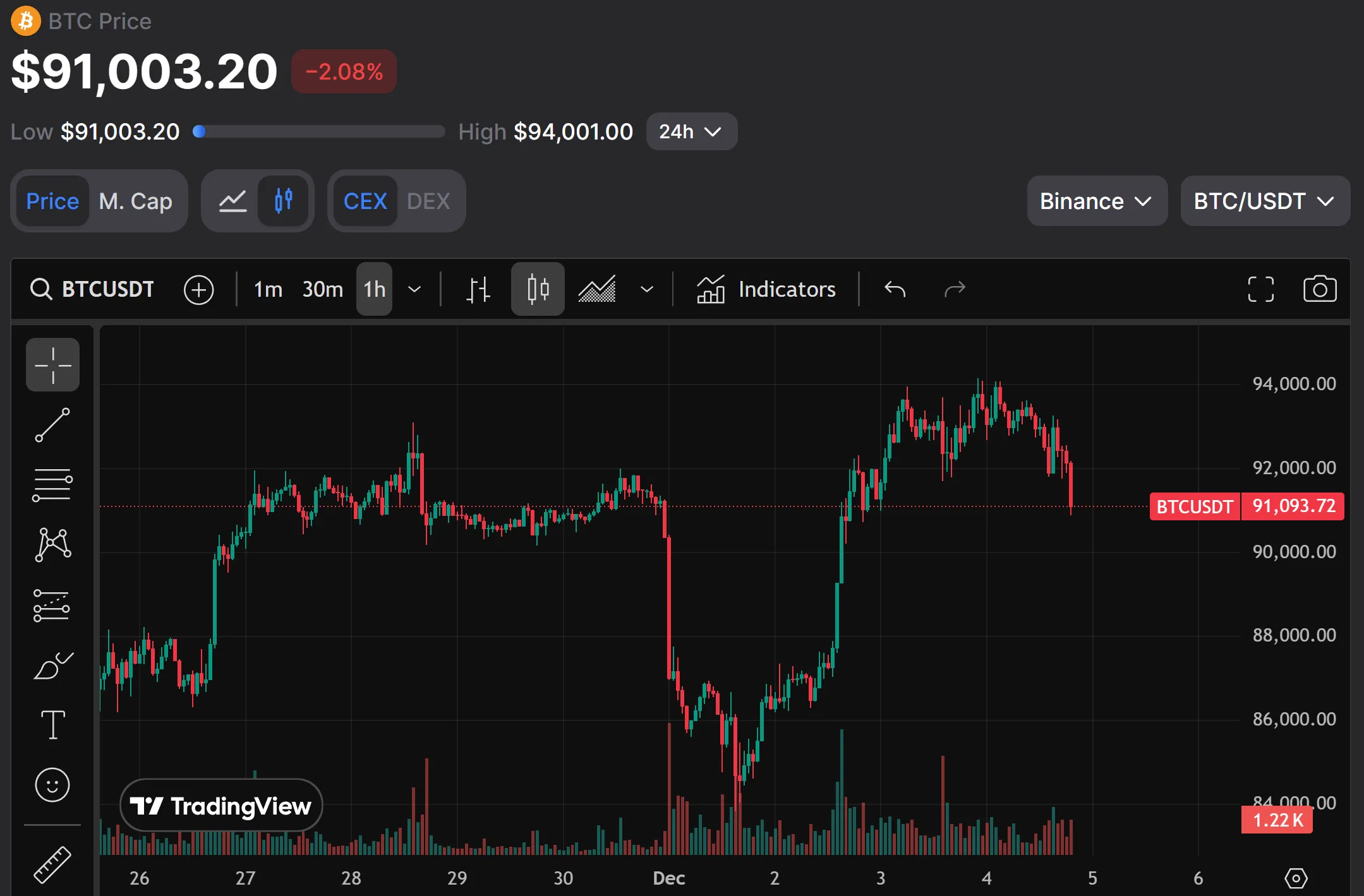Click the BTCUSDT symbol search

click(x=93, y=289)
